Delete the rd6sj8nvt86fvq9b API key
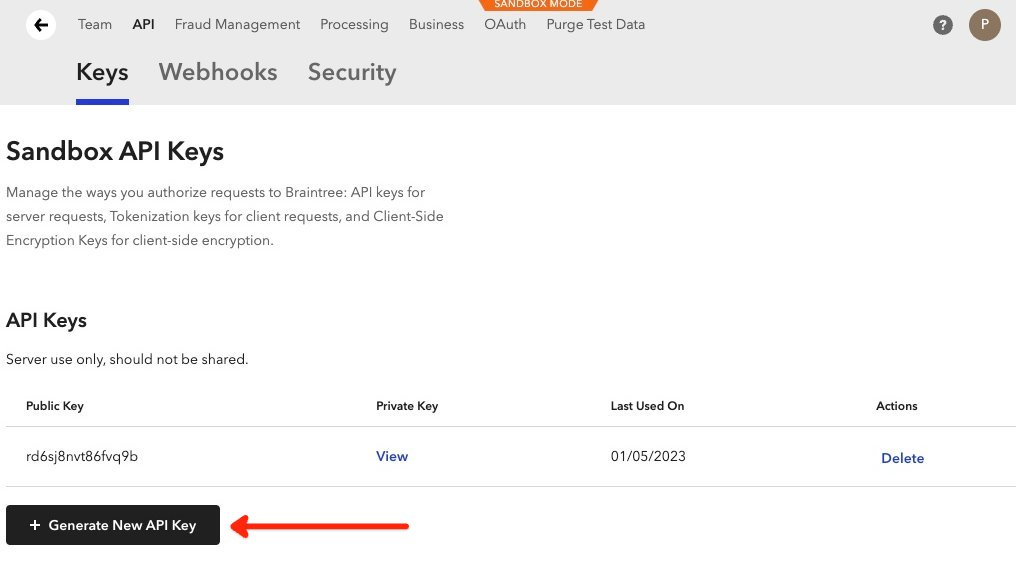The image size is (1016, 580). tap(903, 458)
